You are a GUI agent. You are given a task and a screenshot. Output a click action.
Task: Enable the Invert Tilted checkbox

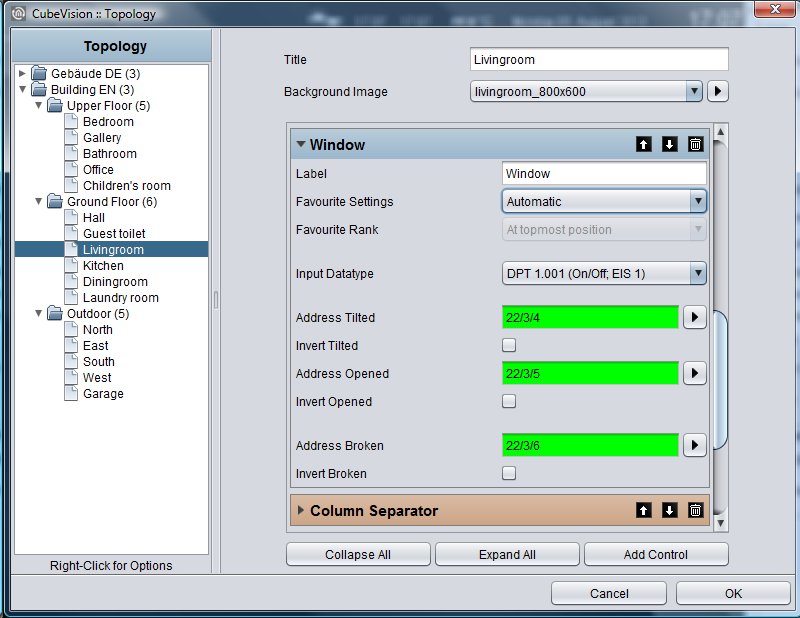(x=509, y=345)
